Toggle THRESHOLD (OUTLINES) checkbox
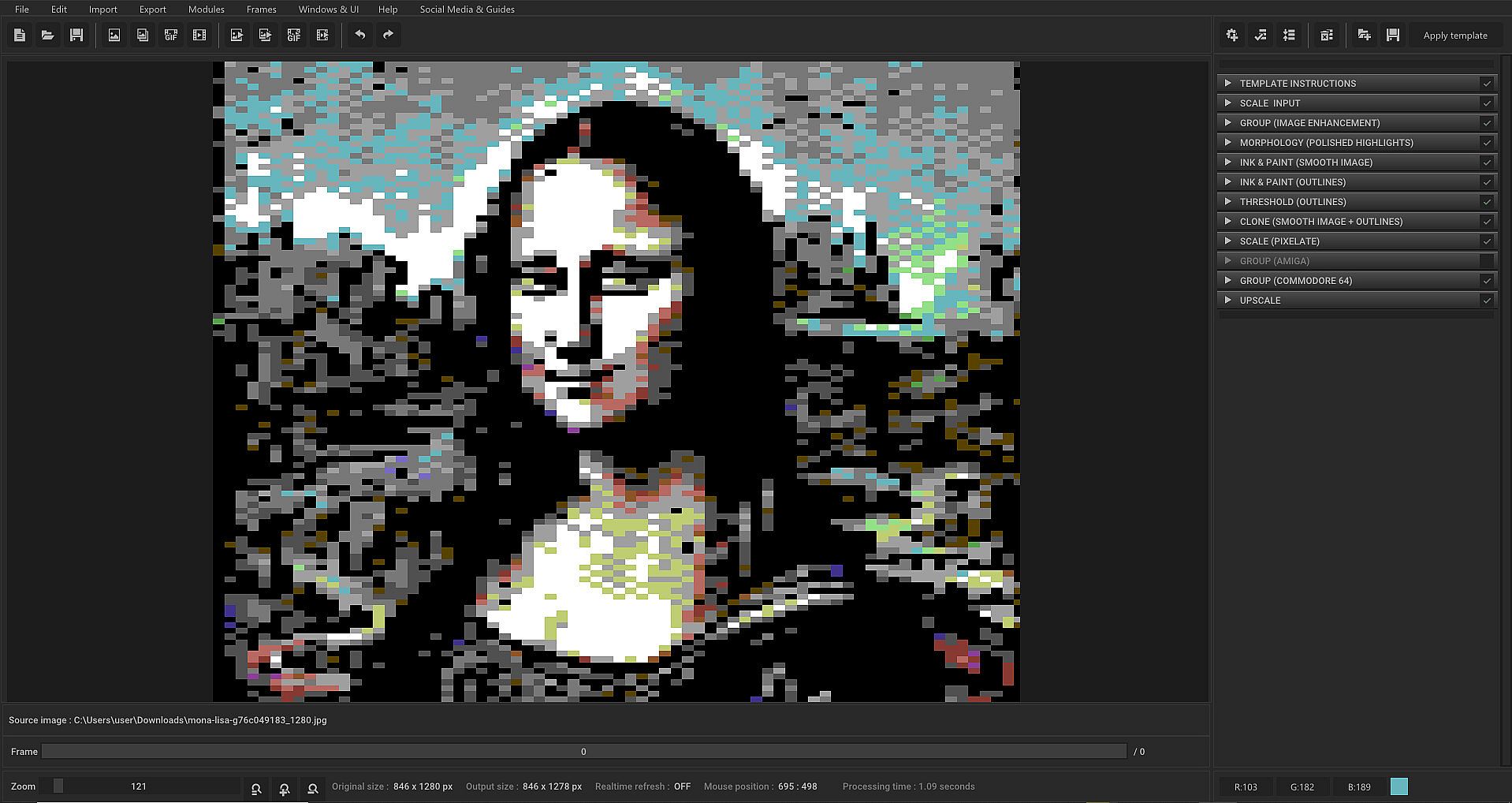1512x803 pixels. pyautogui.click(x=1487, y=202)
